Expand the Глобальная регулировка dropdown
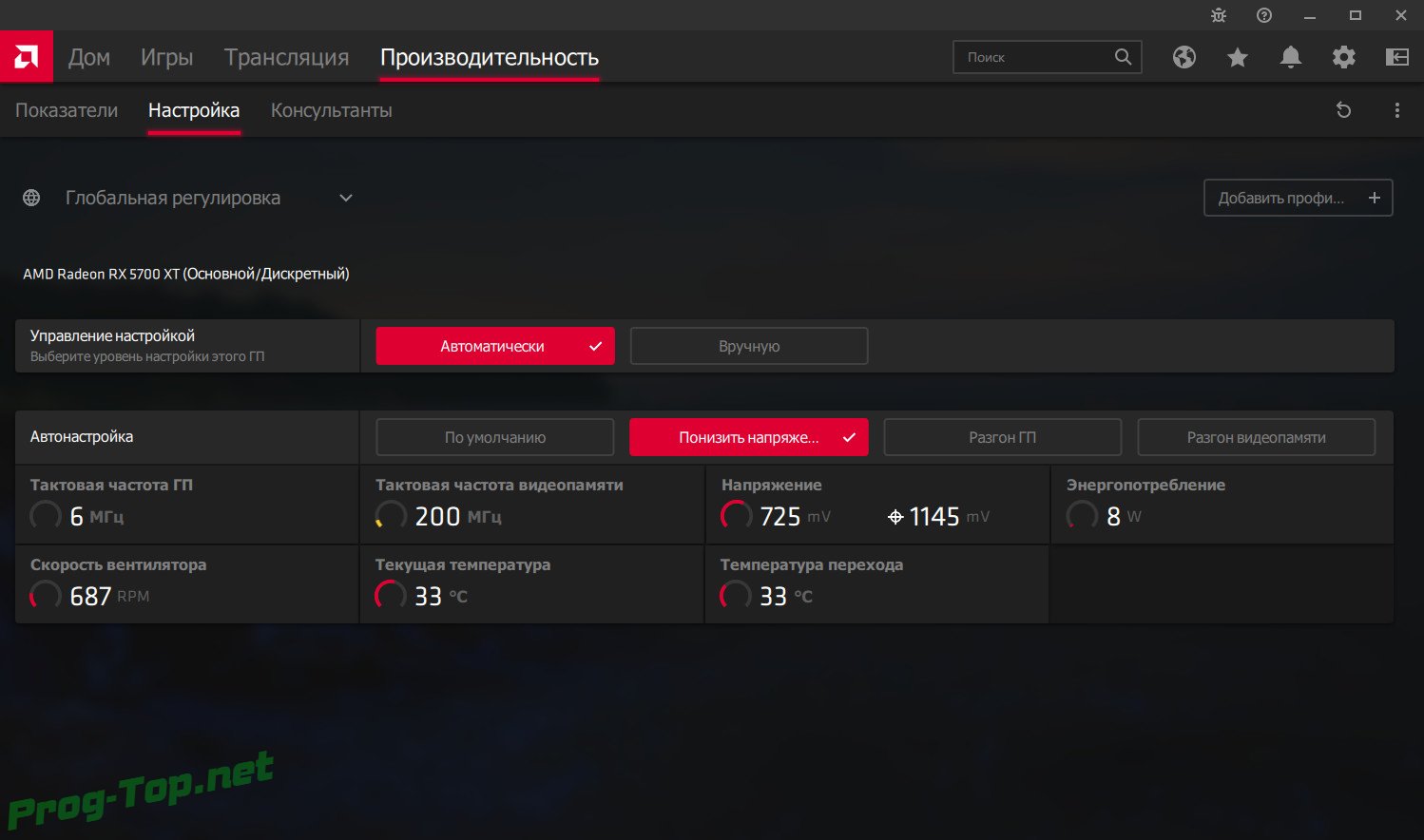 click(346, 198)
